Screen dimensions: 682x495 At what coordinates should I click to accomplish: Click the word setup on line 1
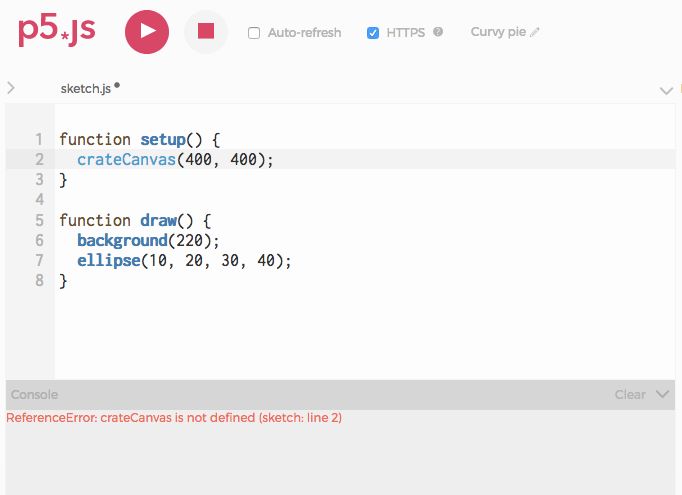163,140
